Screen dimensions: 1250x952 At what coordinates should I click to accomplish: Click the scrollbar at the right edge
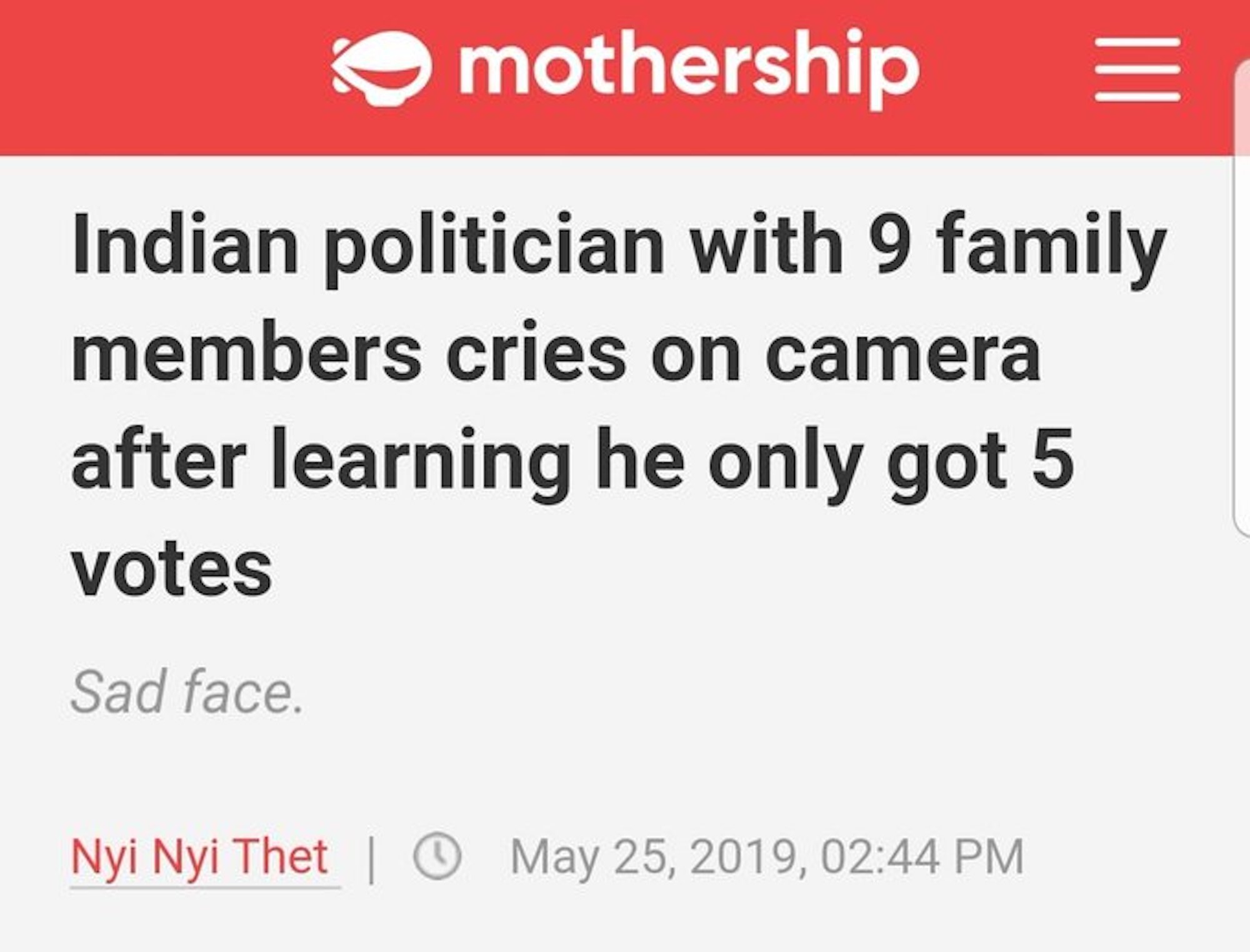[1242, 300]
